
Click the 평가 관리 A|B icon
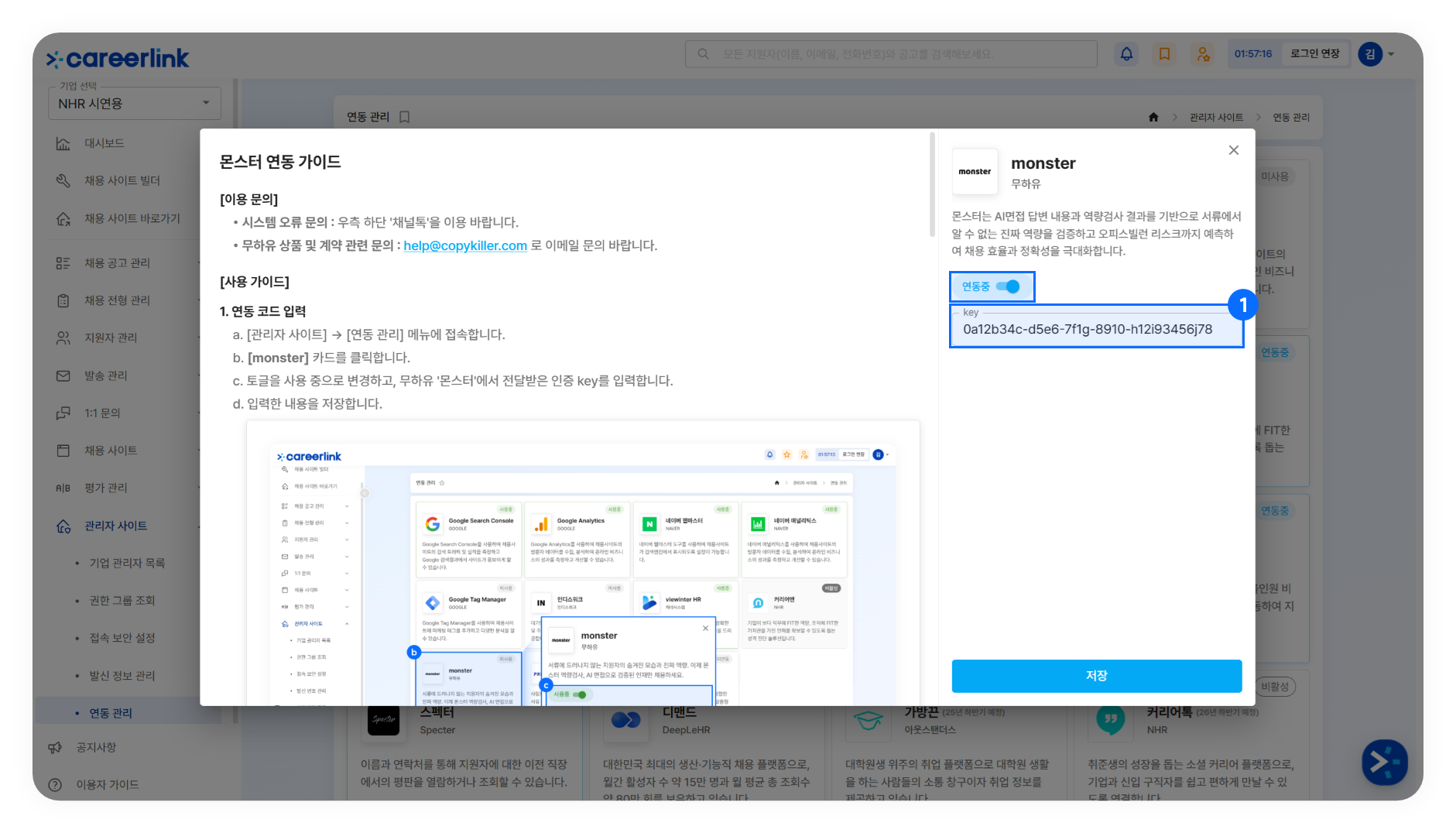pos(63,488)
